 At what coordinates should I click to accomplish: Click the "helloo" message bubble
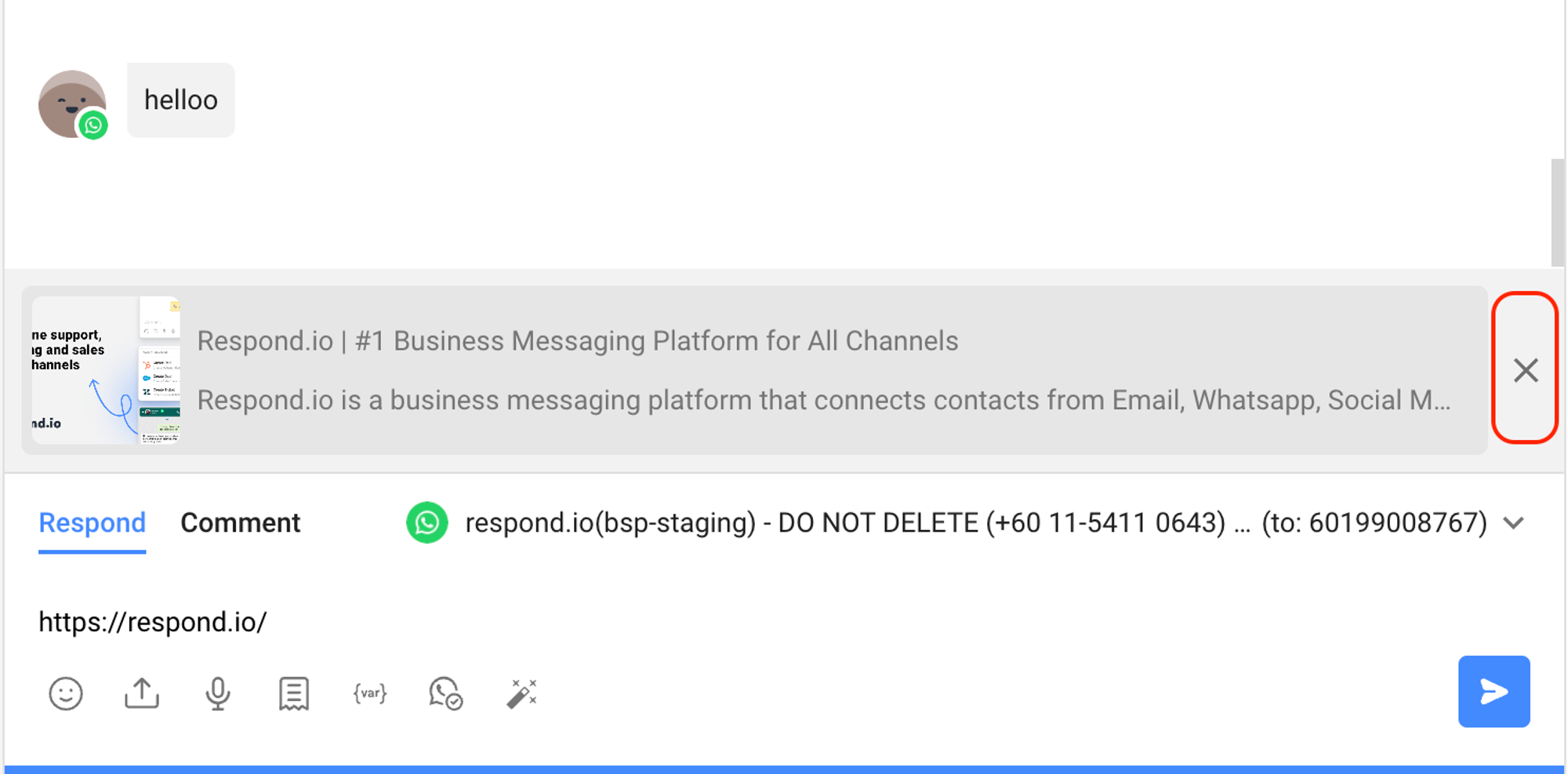coord(181,100)
